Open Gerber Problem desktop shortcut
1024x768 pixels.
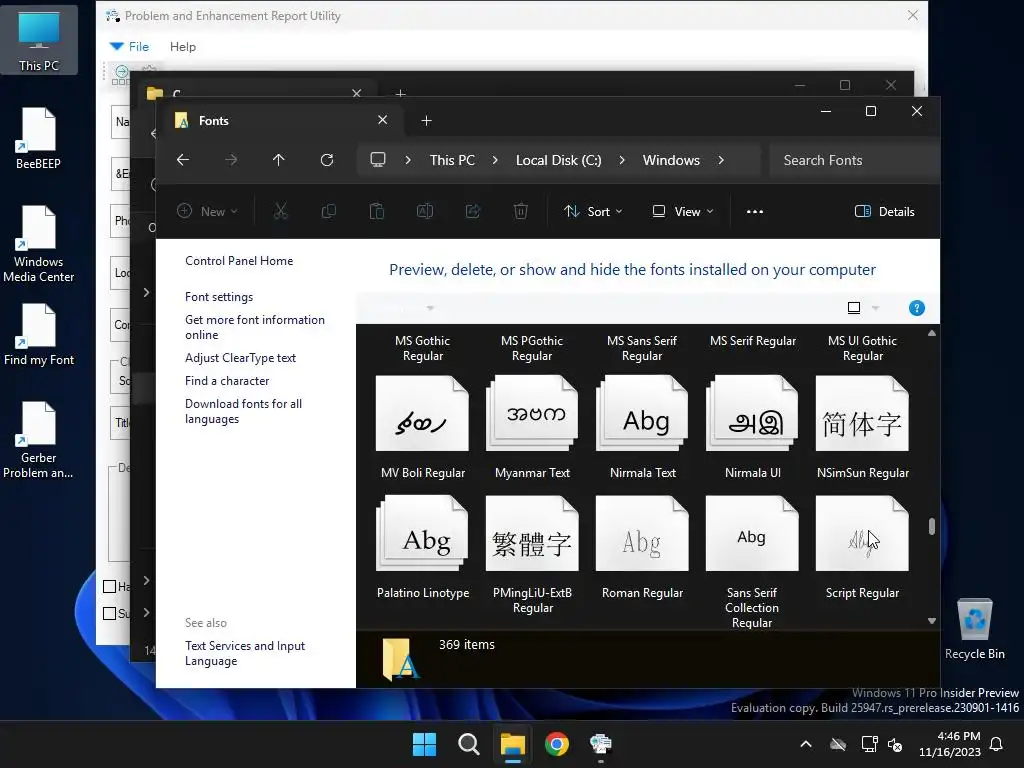39,440
